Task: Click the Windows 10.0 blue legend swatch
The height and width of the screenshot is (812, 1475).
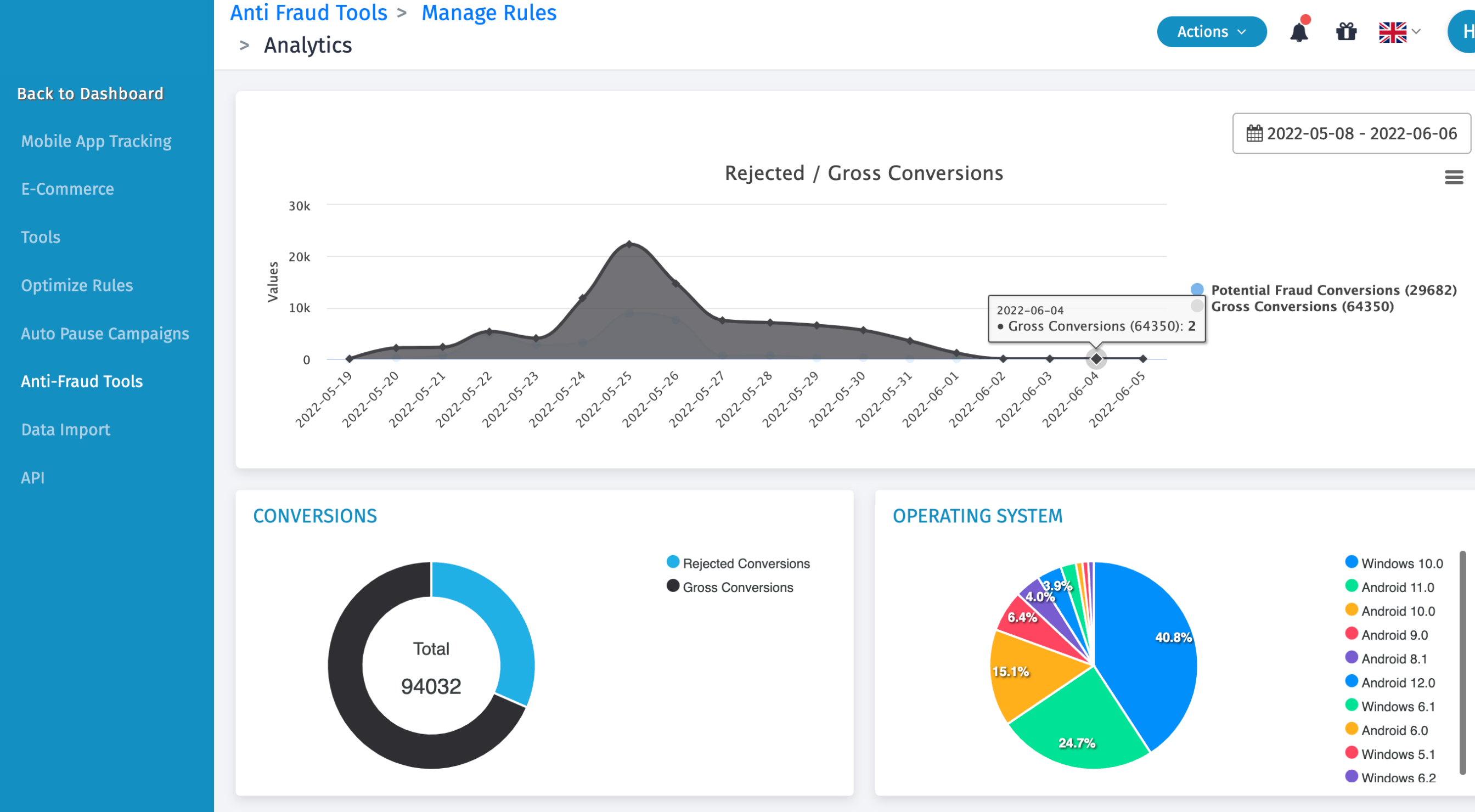Action: (x=1352, y=562)
